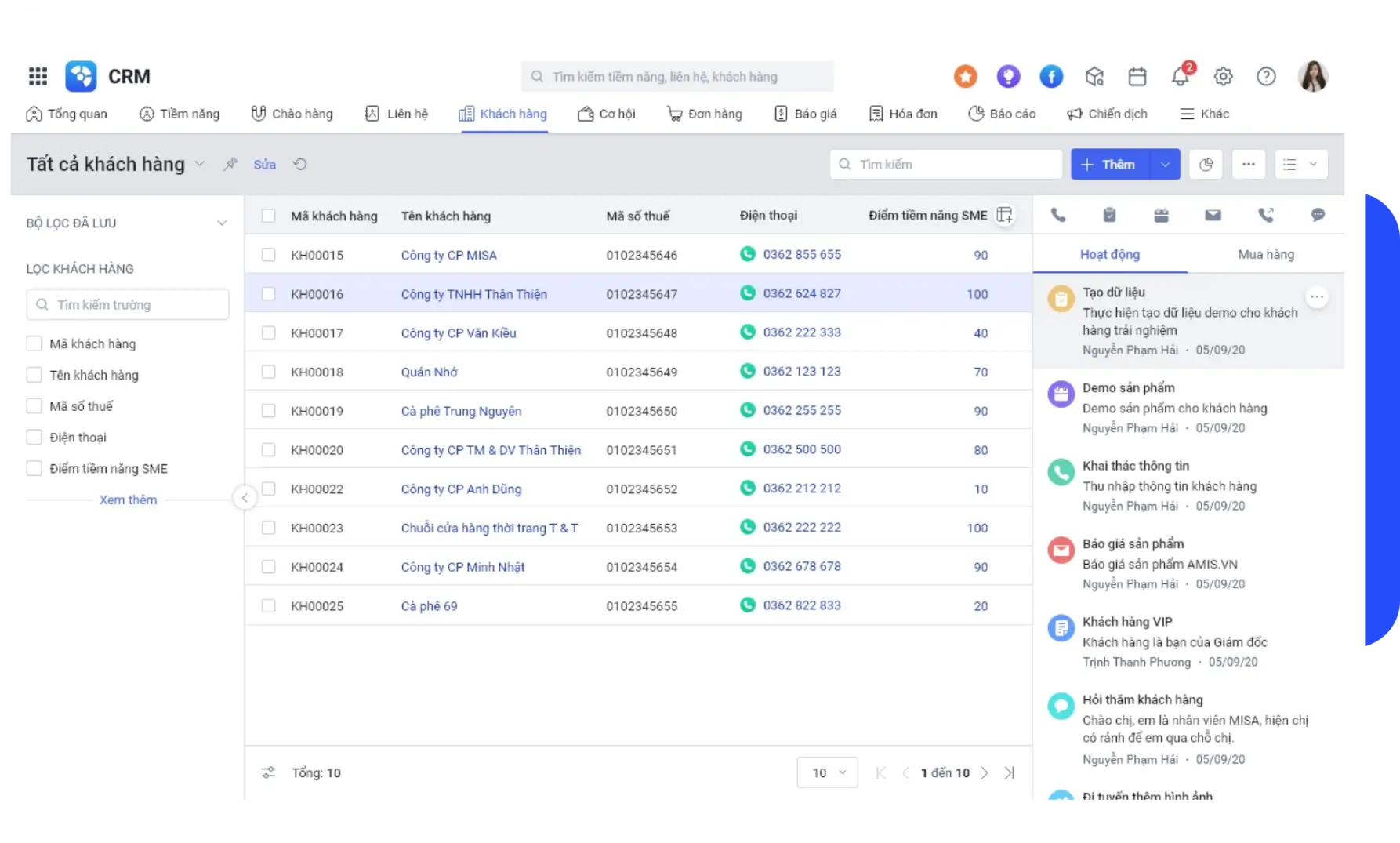Enable the Tên khách hàng filter checkbox
The height and width of the screenshot is (843, 1400).
tap(34, 375)
